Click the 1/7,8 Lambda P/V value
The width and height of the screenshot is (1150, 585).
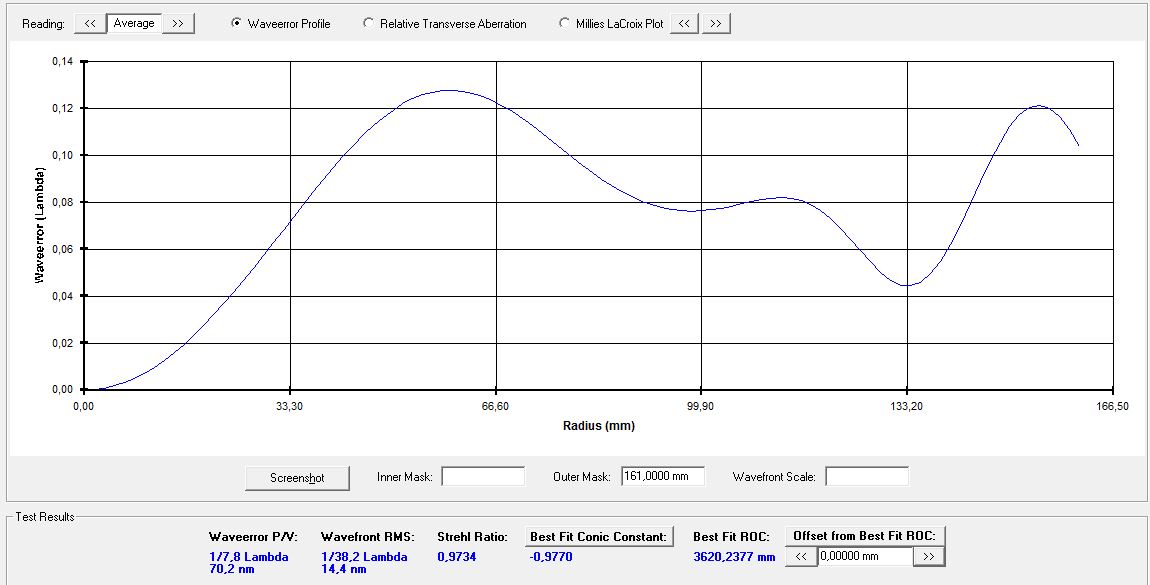click(249, 556)
